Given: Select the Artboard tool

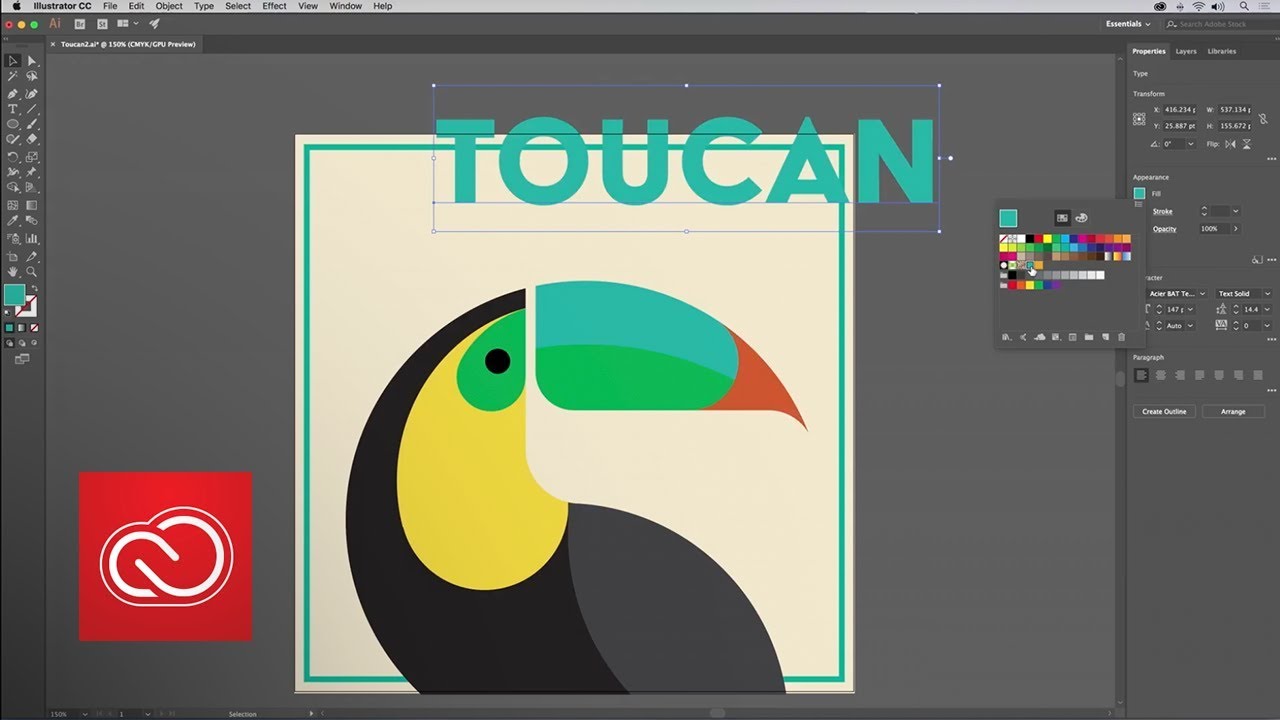Looking at the screenshot, I should click(13, 255).
